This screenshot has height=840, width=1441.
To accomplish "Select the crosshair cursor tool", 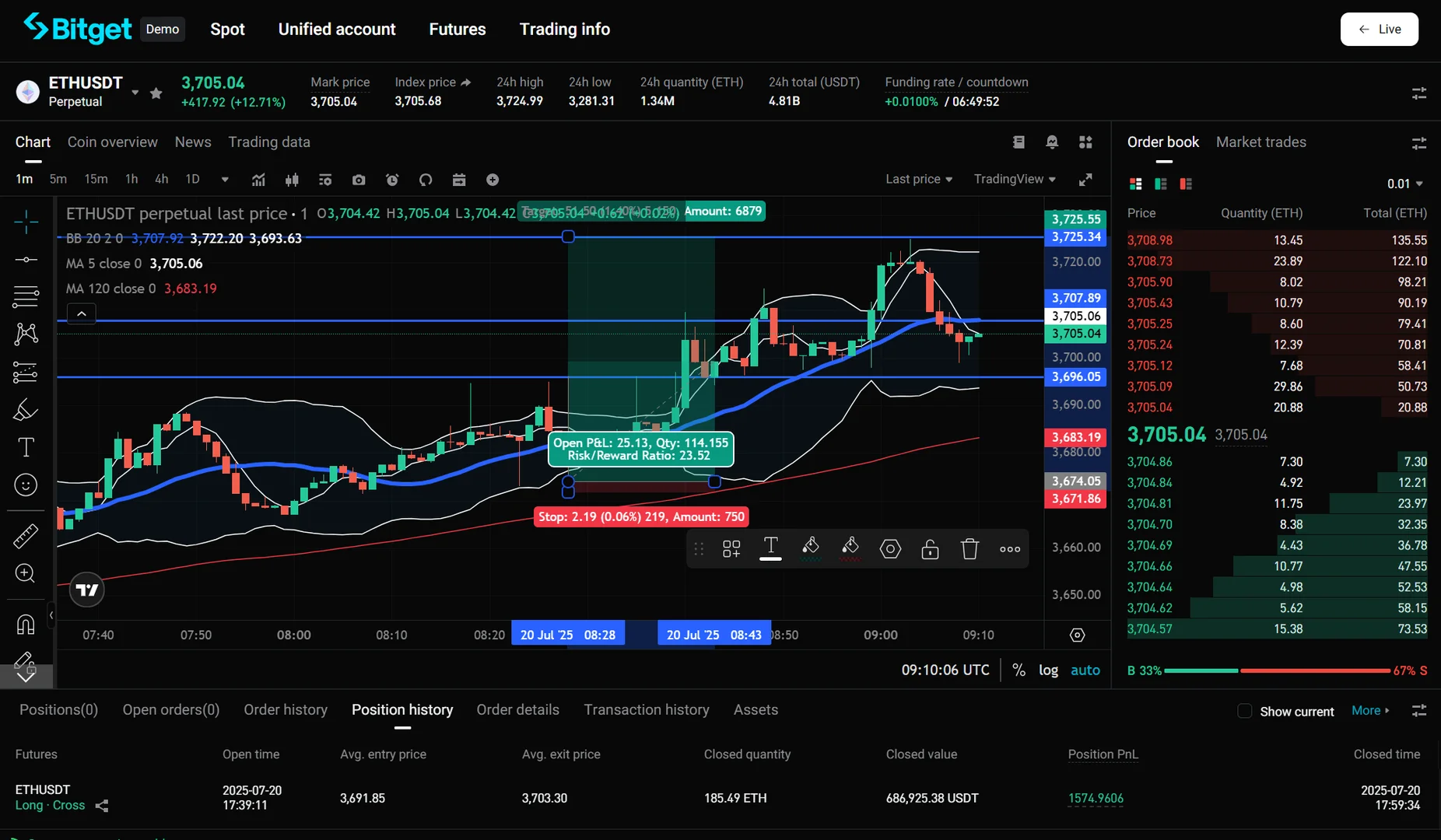I will [26, 222].
